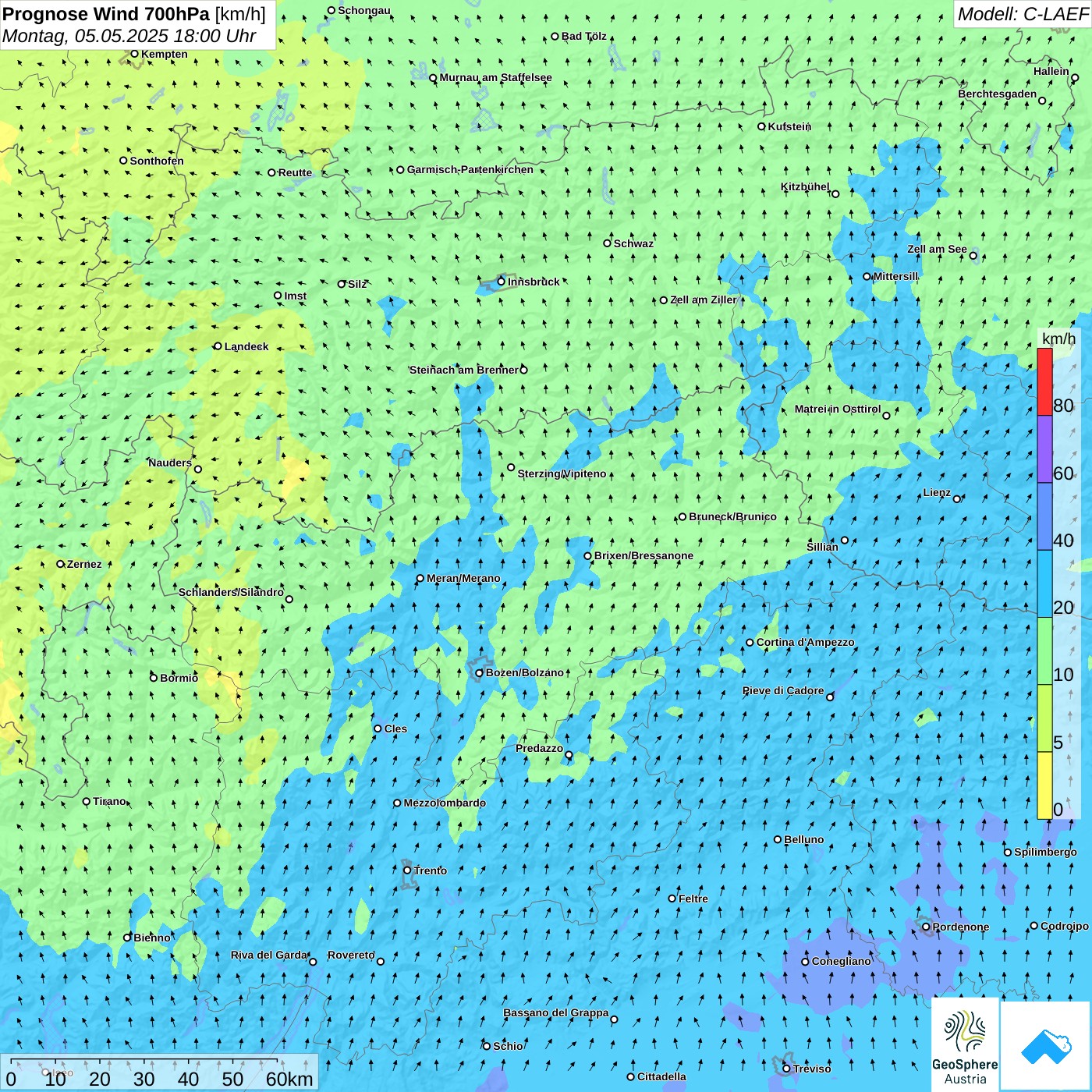Click the 'Matrei in Osttirol' label
The image size is (1092, 1092).
pyautogui.click(x=838, y=409)
